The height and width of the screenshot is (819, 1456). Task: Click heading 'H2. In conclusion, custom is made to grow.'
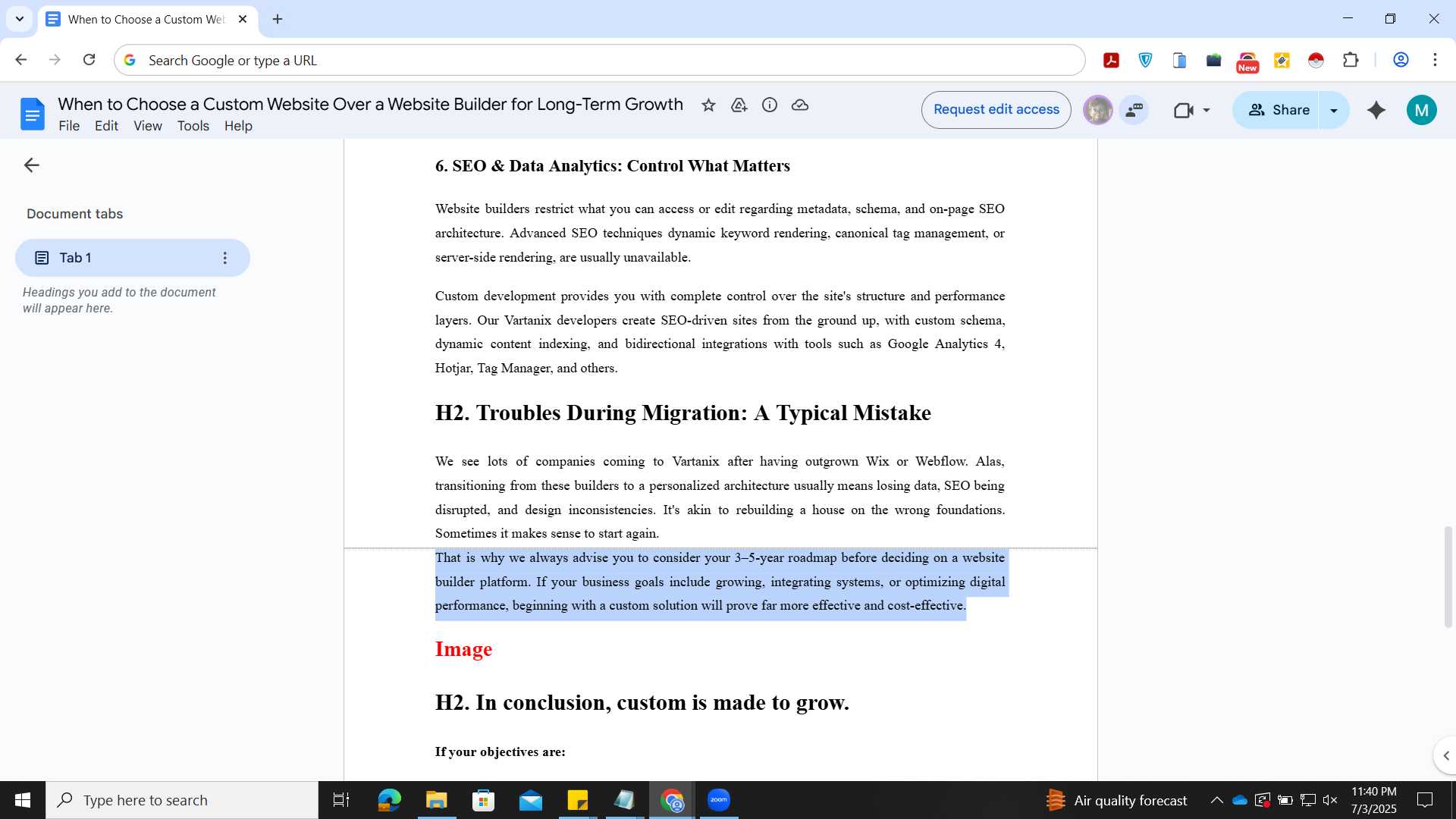(x=642, y=702)
